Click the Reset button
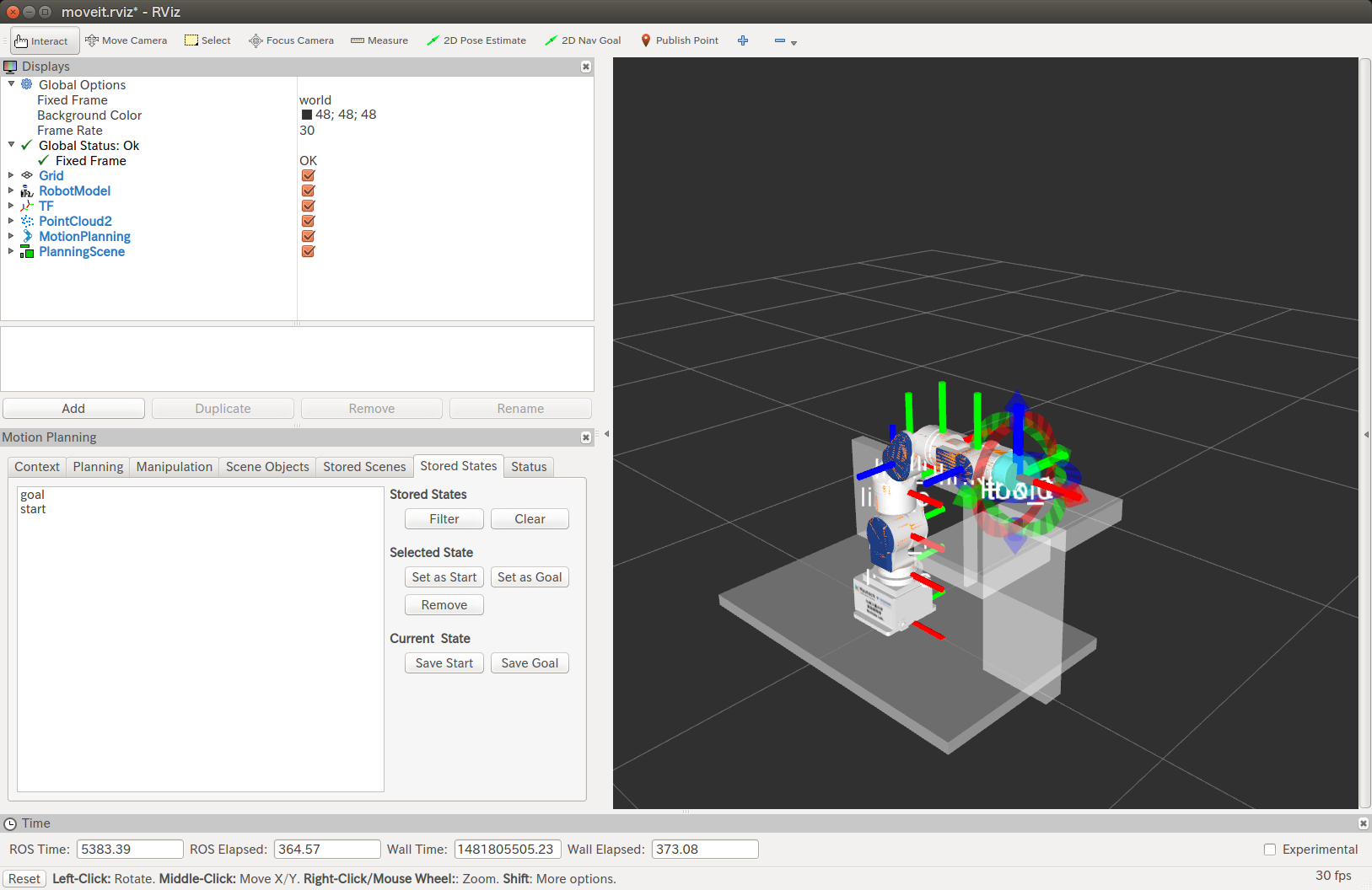This screenshot has width=1372, height=890. pos(24,879)
